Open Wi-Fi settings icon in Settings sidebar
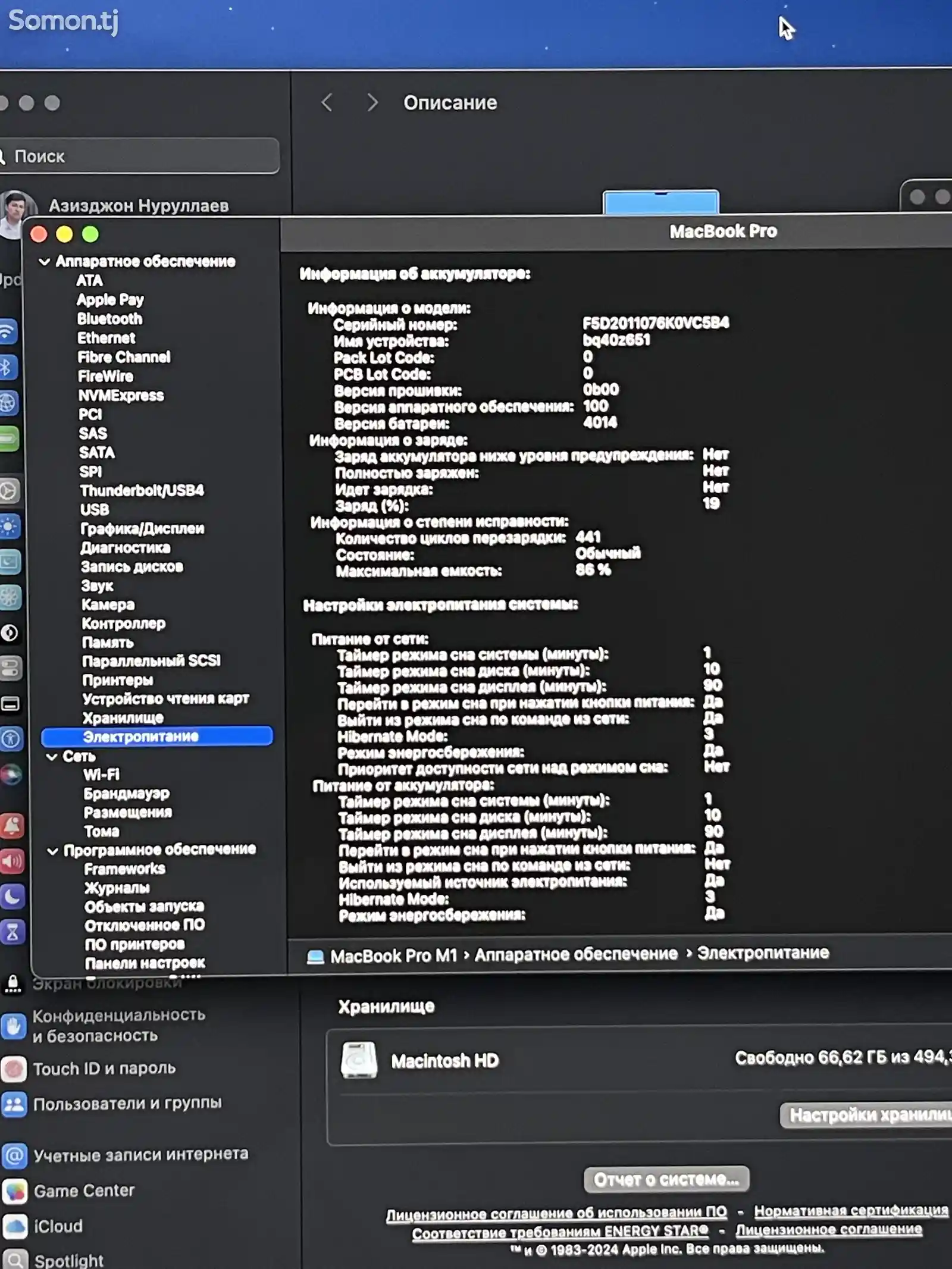 tap(8, 332)
